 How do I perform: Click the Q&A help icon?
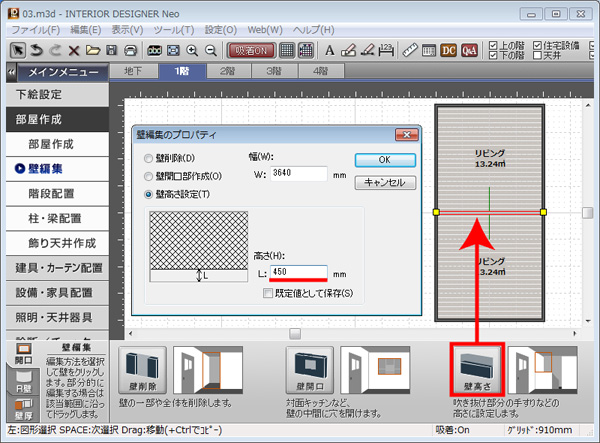[x=469, y=50]
